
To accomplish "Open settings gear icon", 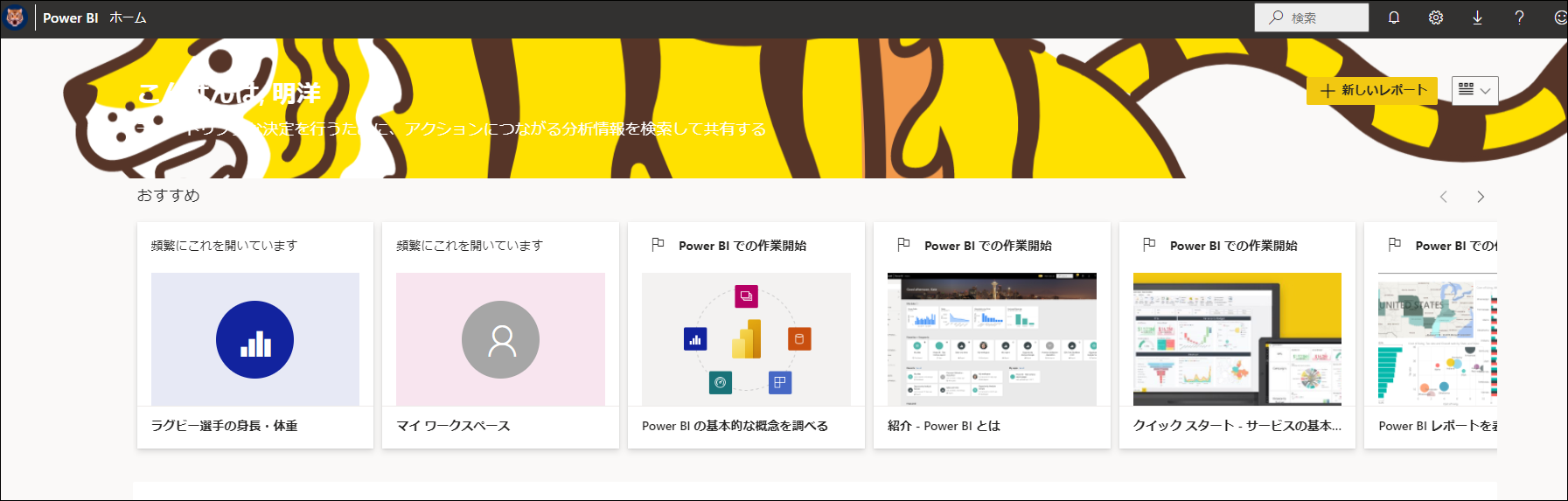I will click(x=1436, y=17).
